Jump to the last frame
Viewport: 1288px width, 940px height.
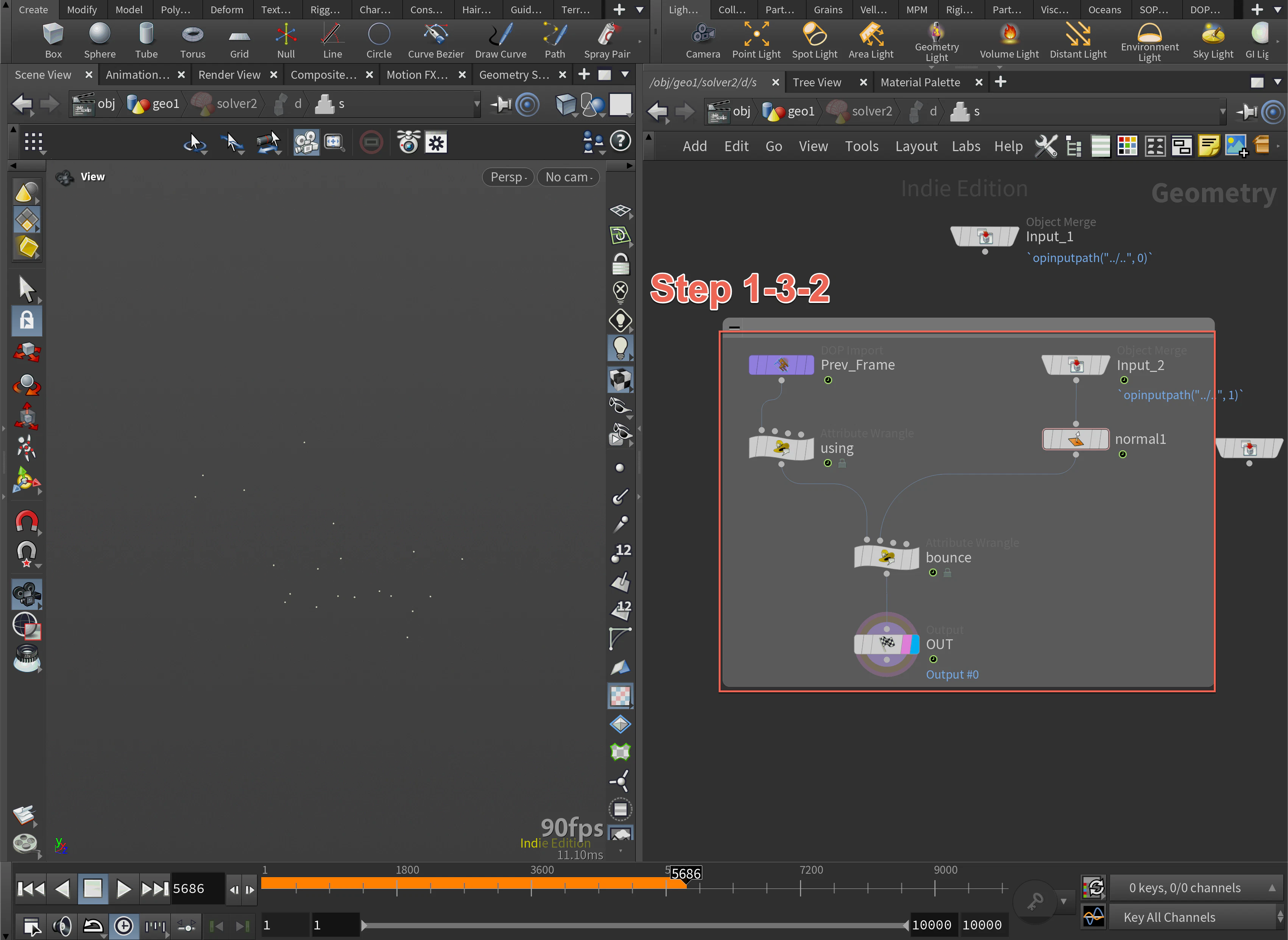pyautogui.click(x=155, y=888)
